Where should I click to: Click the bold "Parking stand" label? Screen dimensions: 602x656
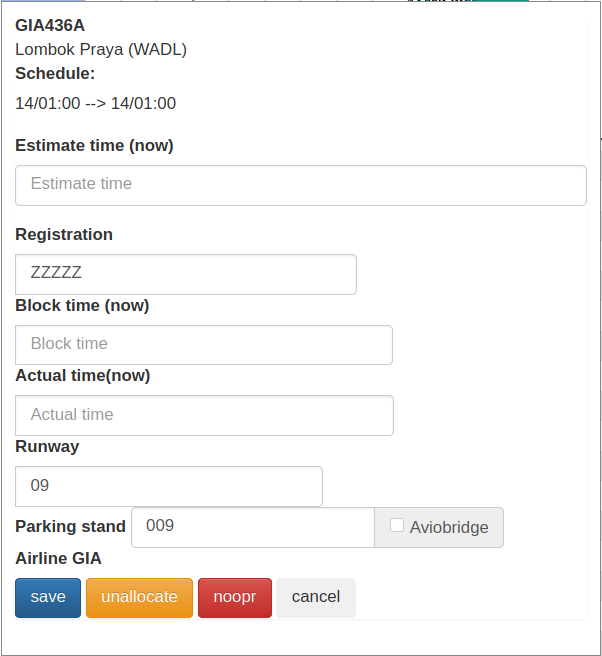click(x=70, y=527)
